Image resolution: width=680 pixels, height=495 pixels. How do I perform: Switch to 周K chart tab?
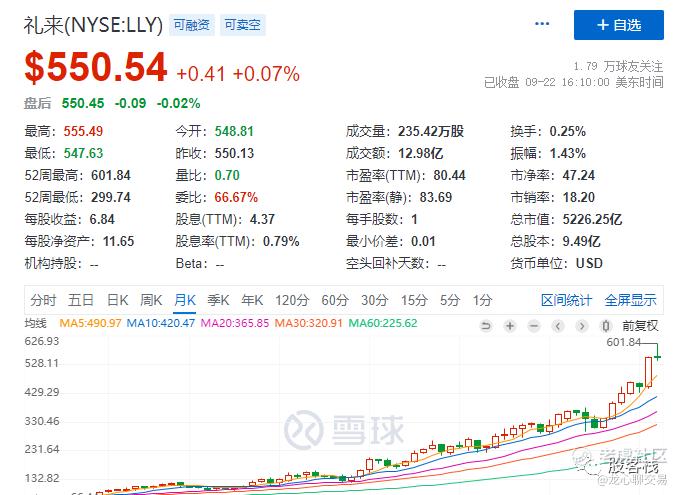[151, 300]
